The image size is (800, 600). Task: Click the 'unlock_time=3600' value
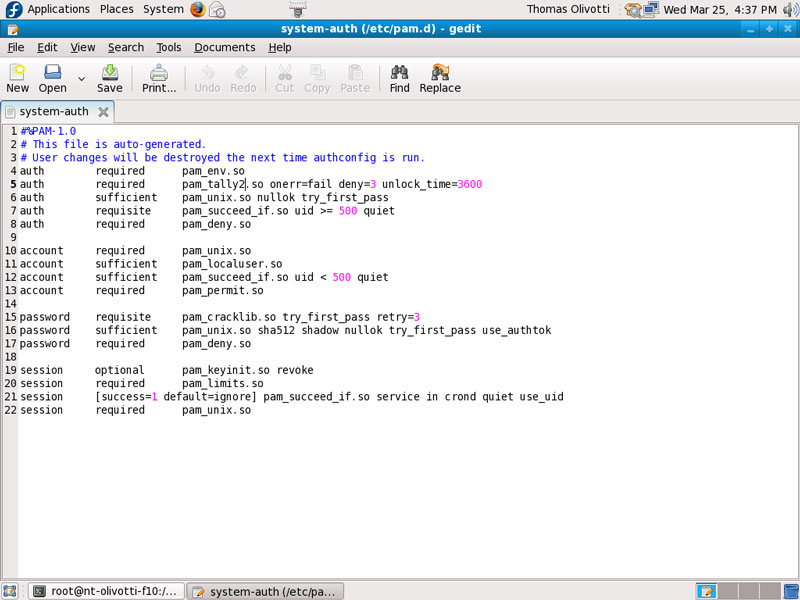pos(432,184)
